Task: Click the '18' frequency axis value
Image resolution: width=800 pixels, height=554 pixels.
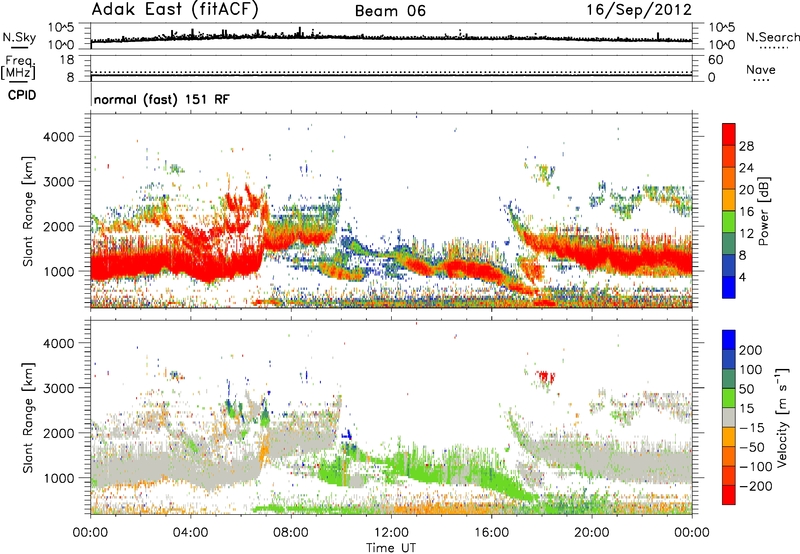Action: [67, 60]
